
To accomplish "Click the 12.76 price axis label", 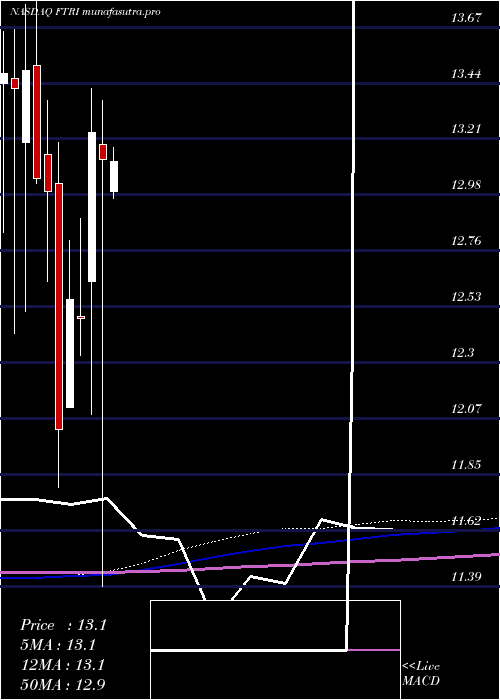I will pyautogui.click(x=467, y=241).
